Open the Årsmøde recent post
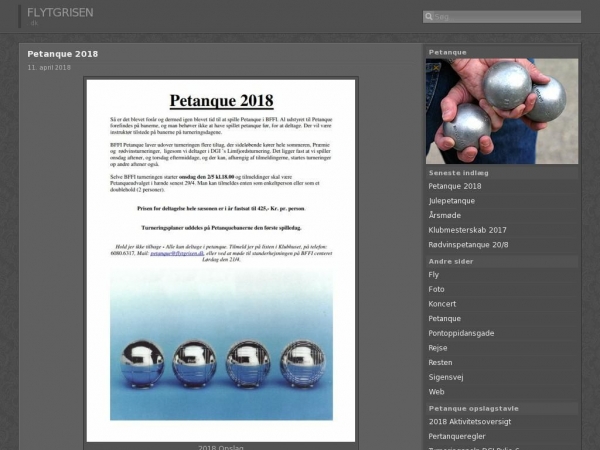This screenshot has height=450, width=600. [x=445, y=215]
